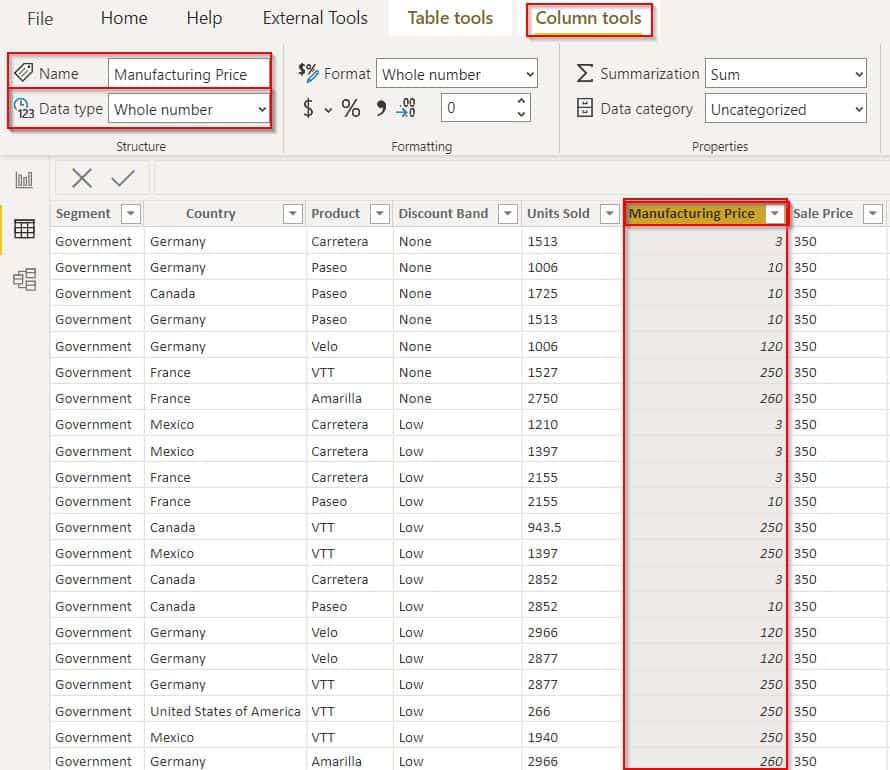Open Sale Price column filter dropdown
Viewport: 890px width, 770px height.
click(873, 213)
